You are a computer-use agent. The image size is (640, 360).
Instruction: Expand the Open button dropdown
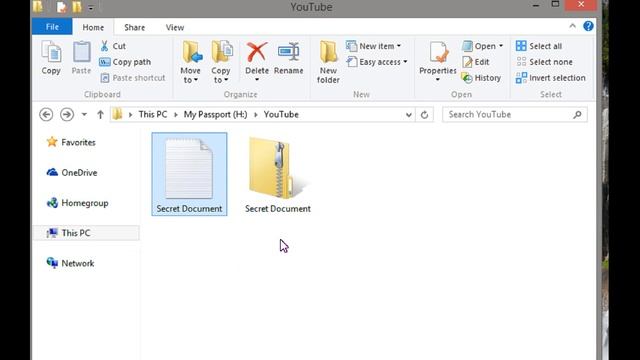(501, 46)
